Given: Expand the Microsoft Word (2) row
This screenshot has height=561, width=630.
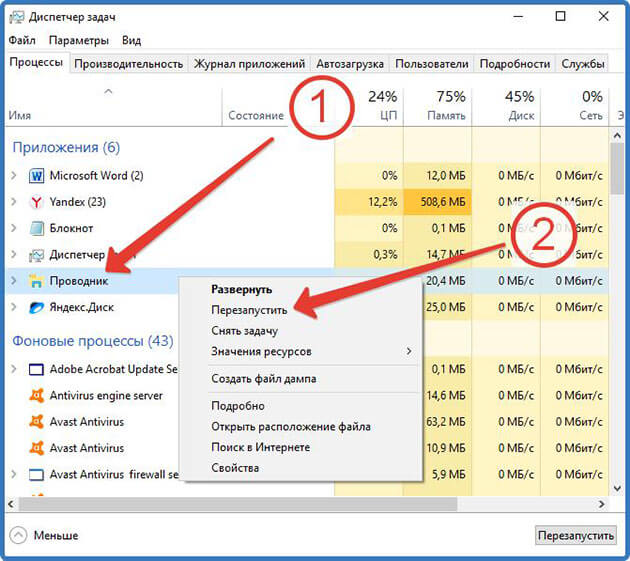Looking at the screenshot, I should tap(14, 176).
